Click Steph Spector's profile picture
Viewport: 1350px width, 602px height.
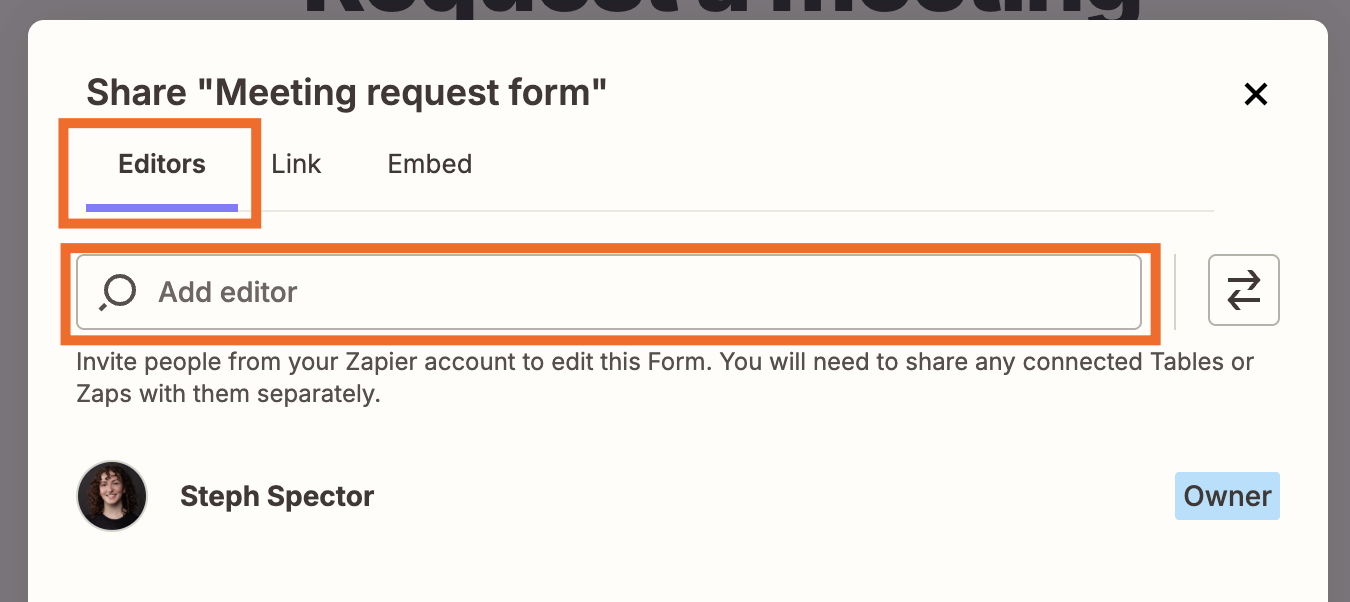coord(111,495)
